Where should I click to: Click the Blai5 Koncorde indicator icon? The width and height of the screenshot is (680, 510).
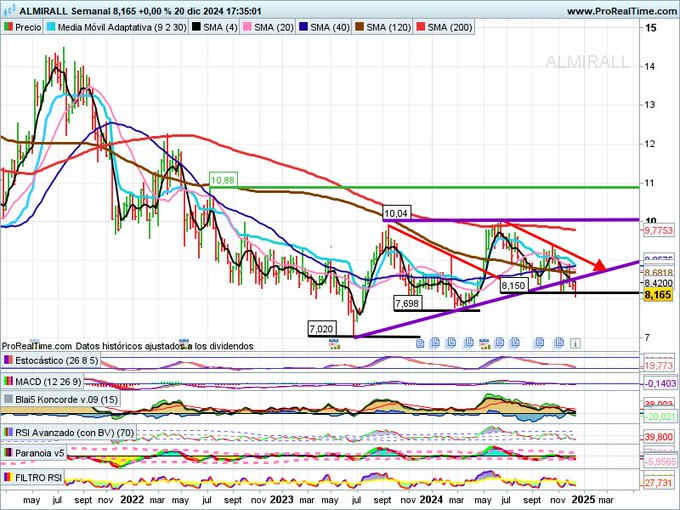[x=8, y=399]
